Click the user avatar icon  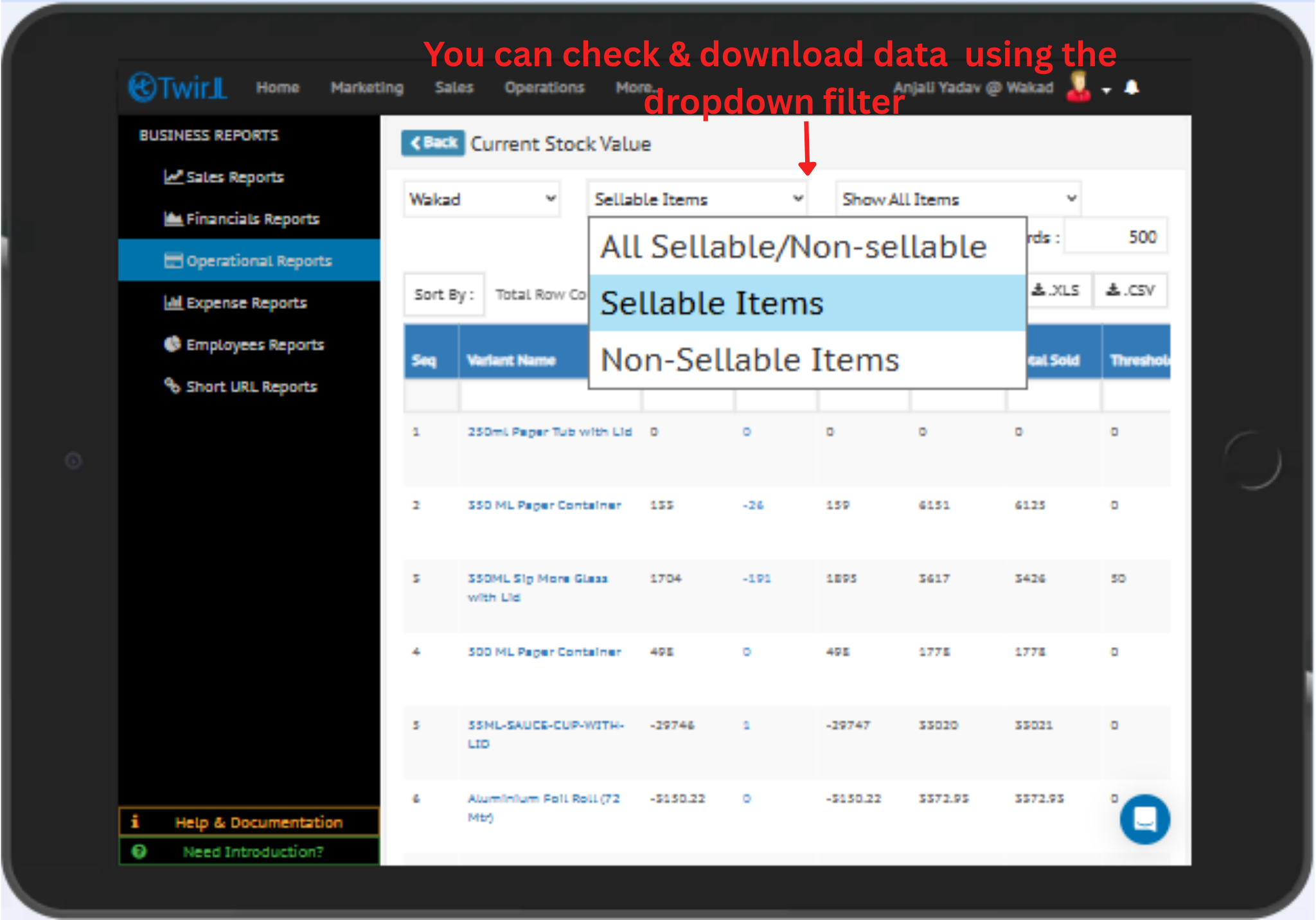point(1079,87)
